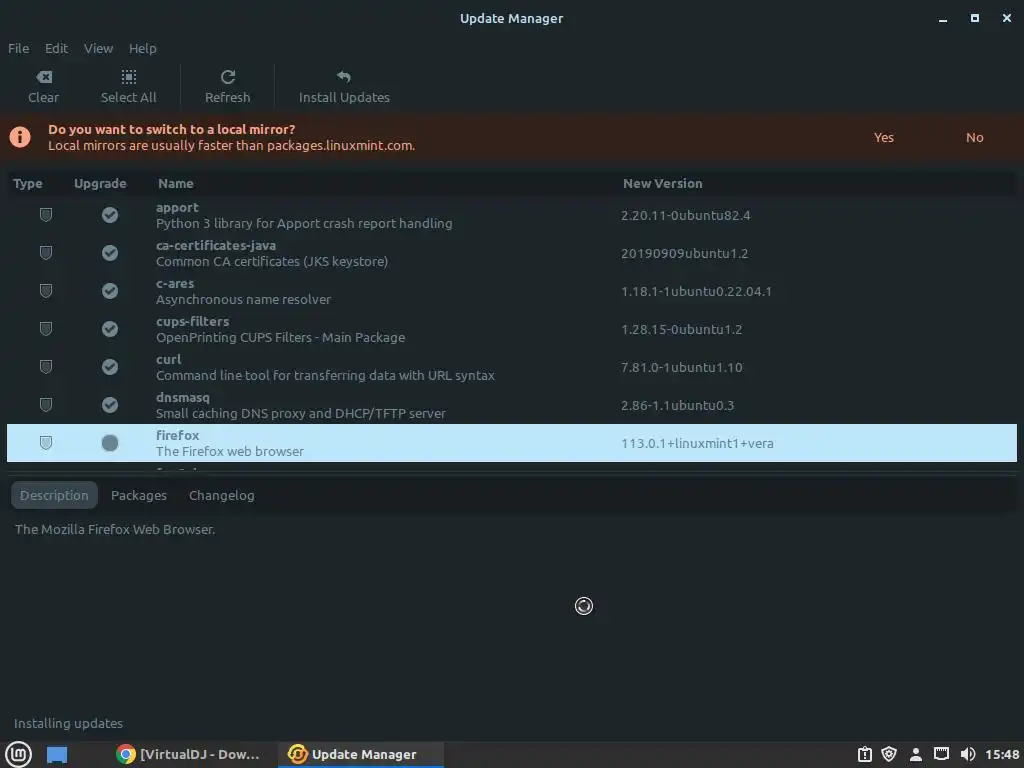Open the View menu
Image resolution: width=1024 pixels, height=768 pixels.
[99, 48]
